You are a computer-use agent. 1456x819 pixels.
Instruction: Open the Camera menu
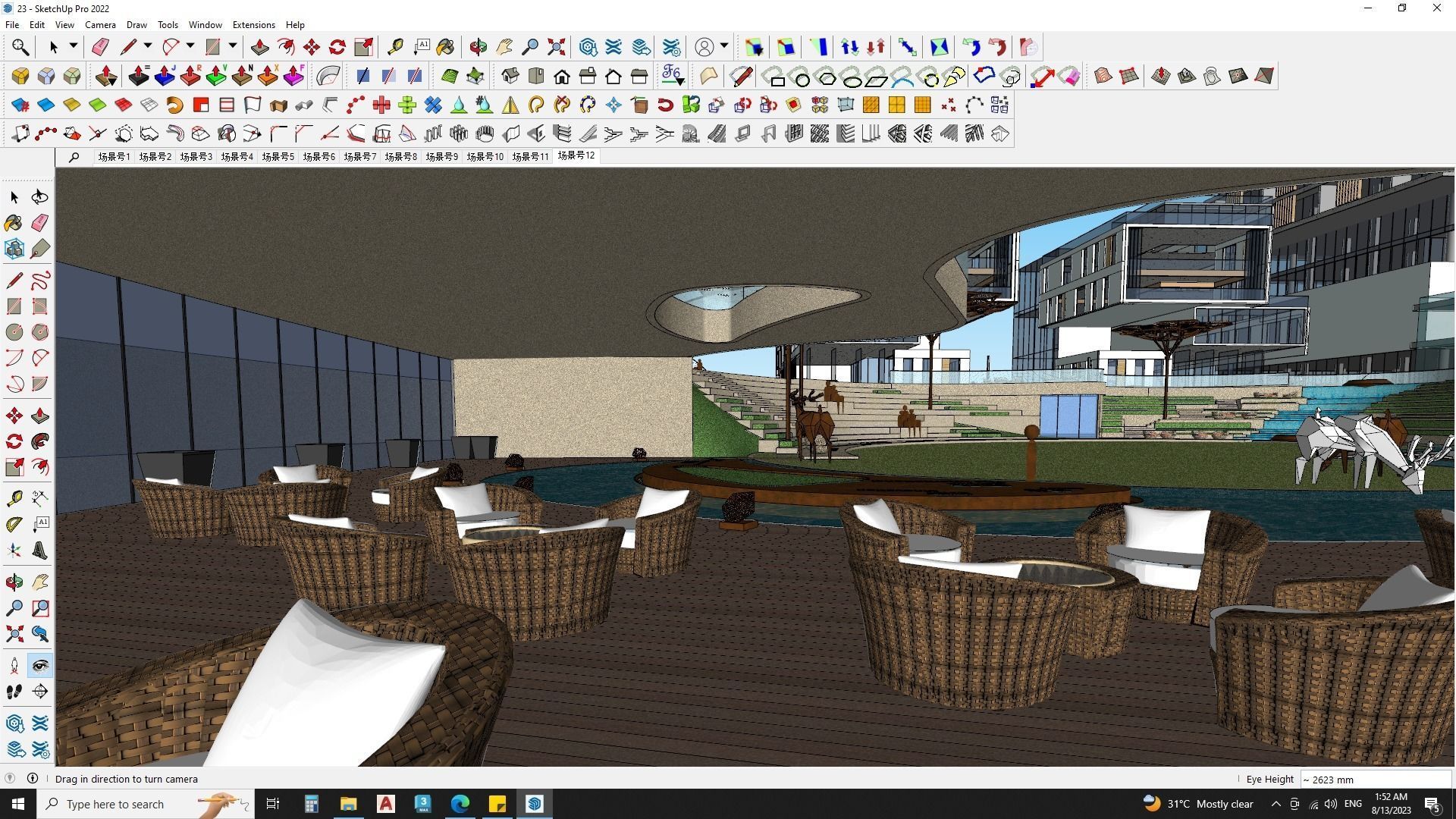(100, 24)
